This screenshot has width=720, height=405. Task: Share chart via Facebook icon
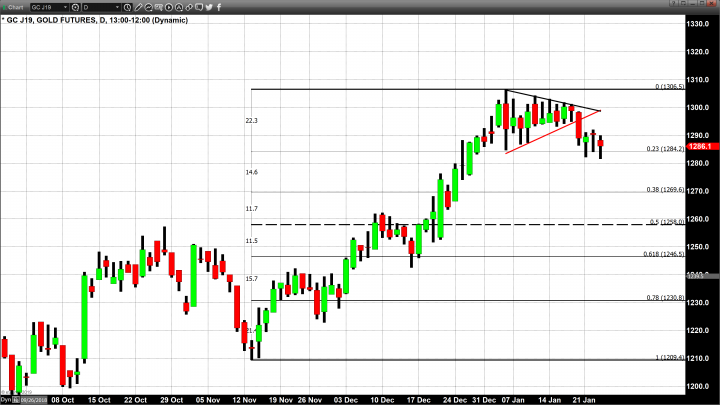tap(219, 7)
